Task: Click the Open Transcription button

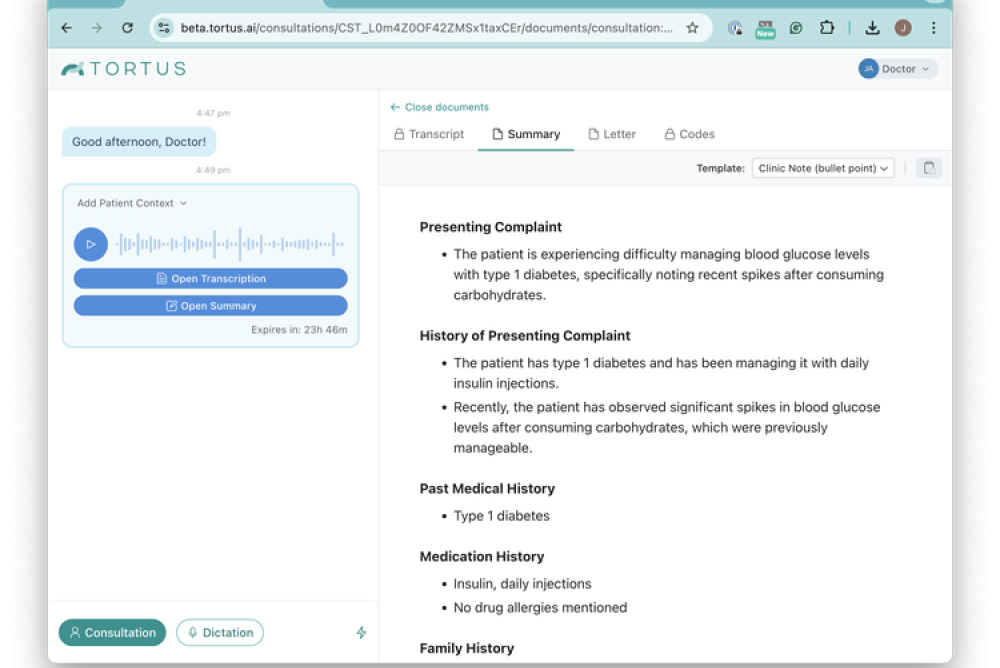Action: click(210, 279)
